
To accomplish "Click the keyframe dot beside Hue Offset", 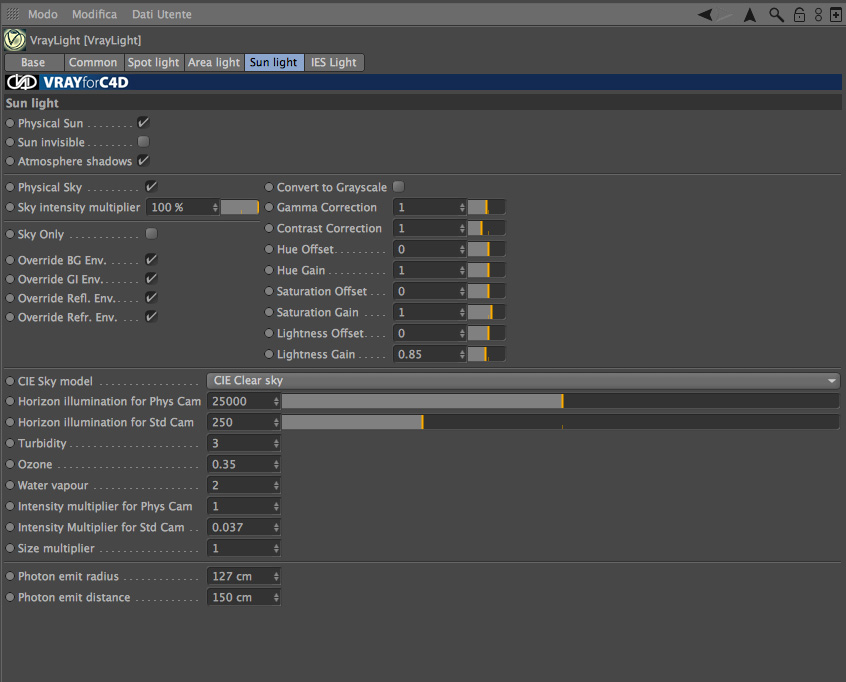I will pos(269,249).
